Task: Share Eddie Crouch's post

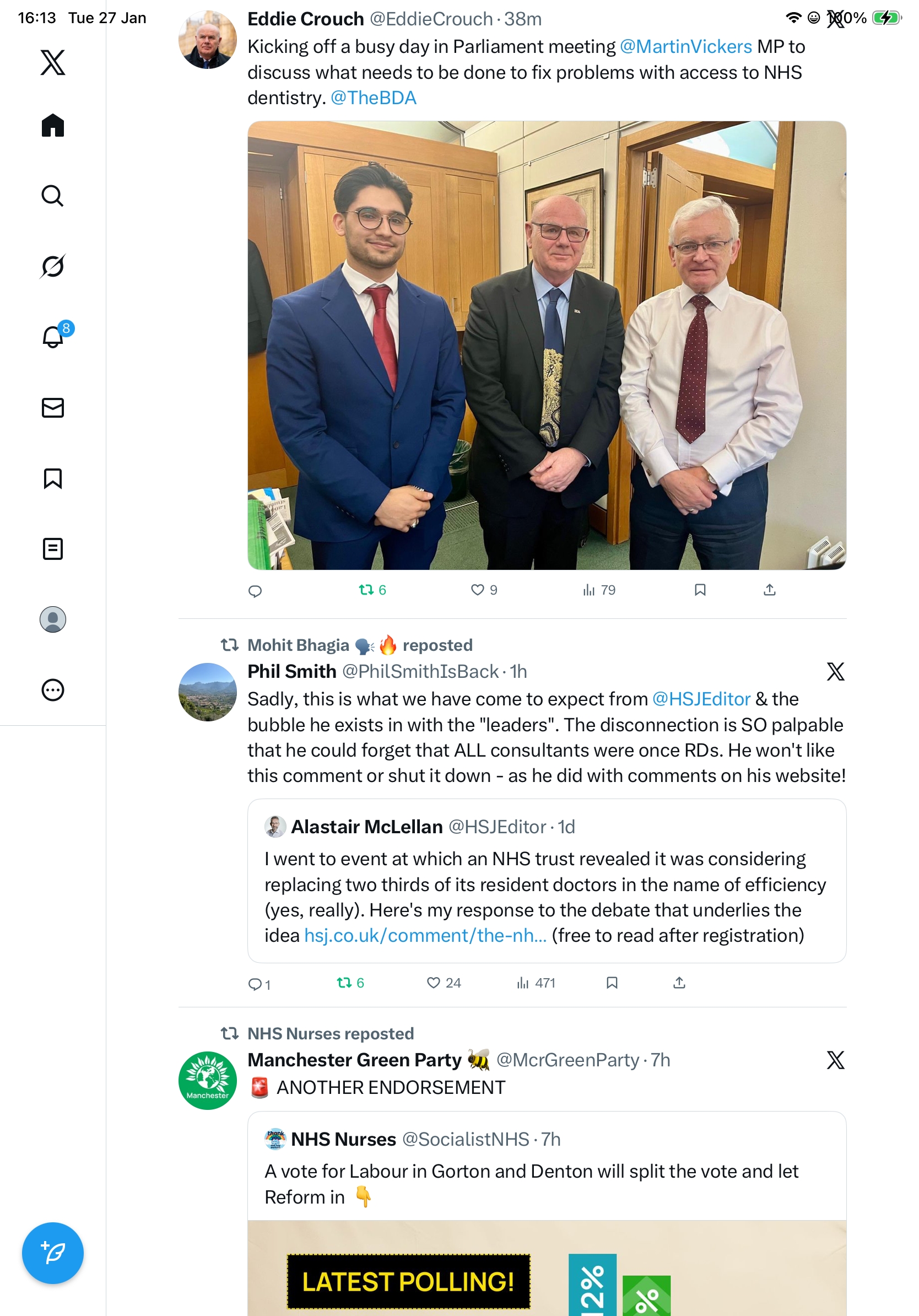Action: (770, 590)
